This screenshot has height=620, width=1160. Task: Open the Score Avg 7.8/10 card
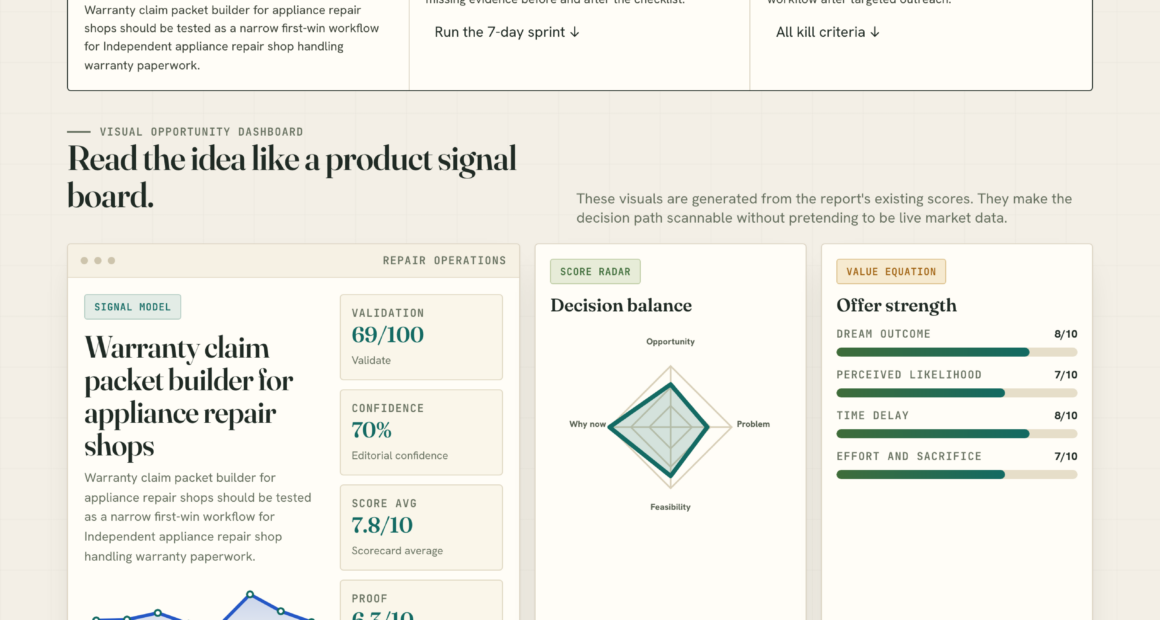coord(421,528)
